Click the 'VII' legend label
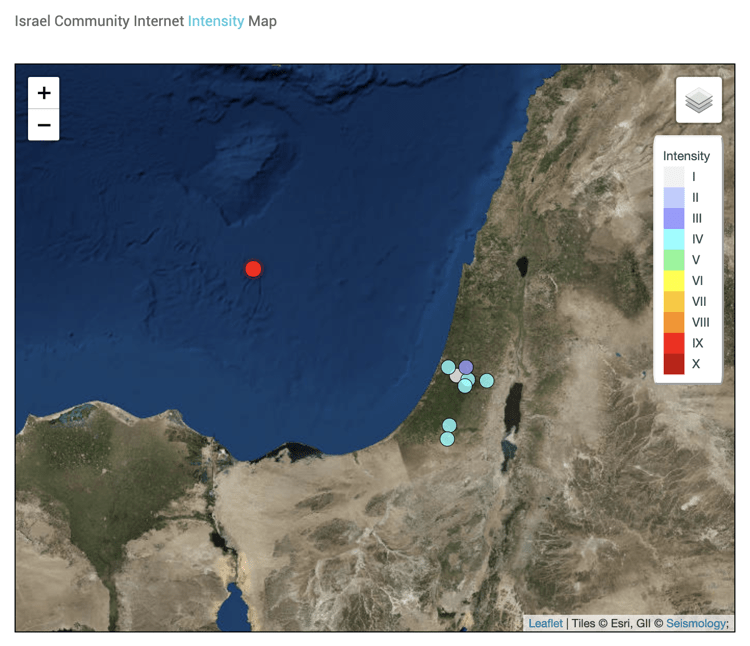Image resolution: width=750 pixels, height=646 pixels. (x=698, y=302)
